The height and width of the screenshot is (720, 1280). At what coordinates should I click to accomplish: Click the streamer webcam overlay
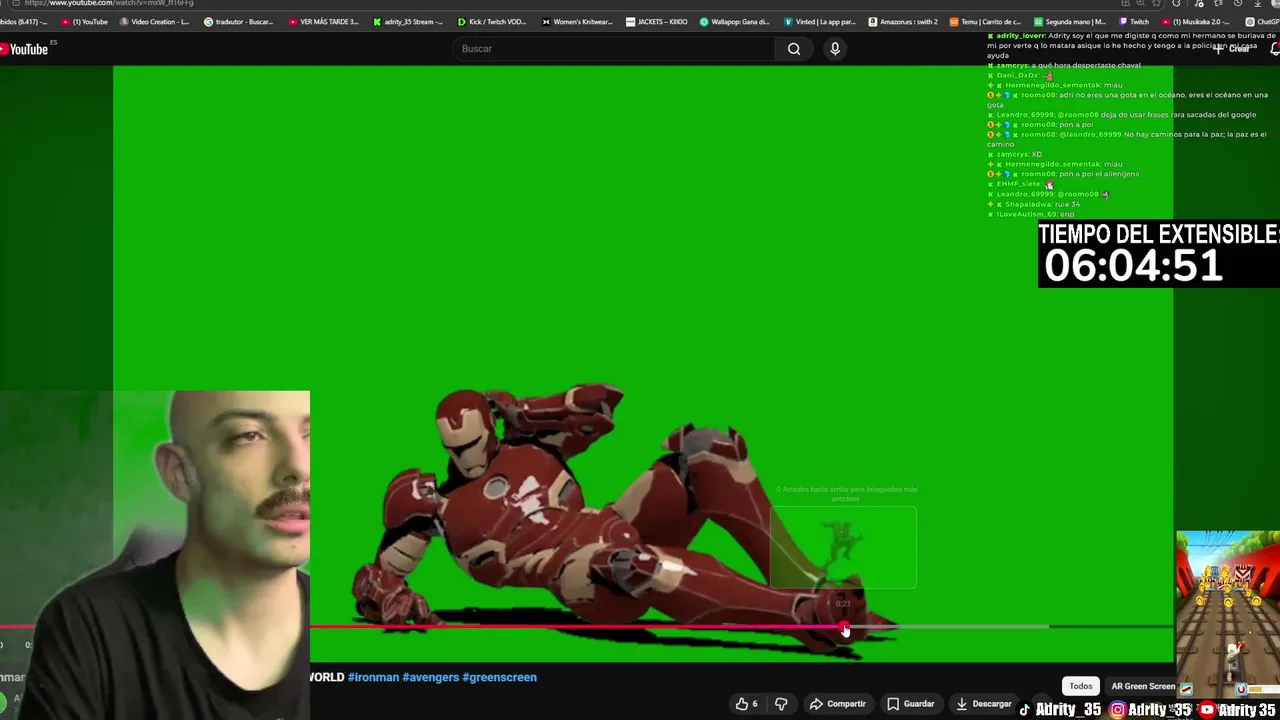point(155,555)
